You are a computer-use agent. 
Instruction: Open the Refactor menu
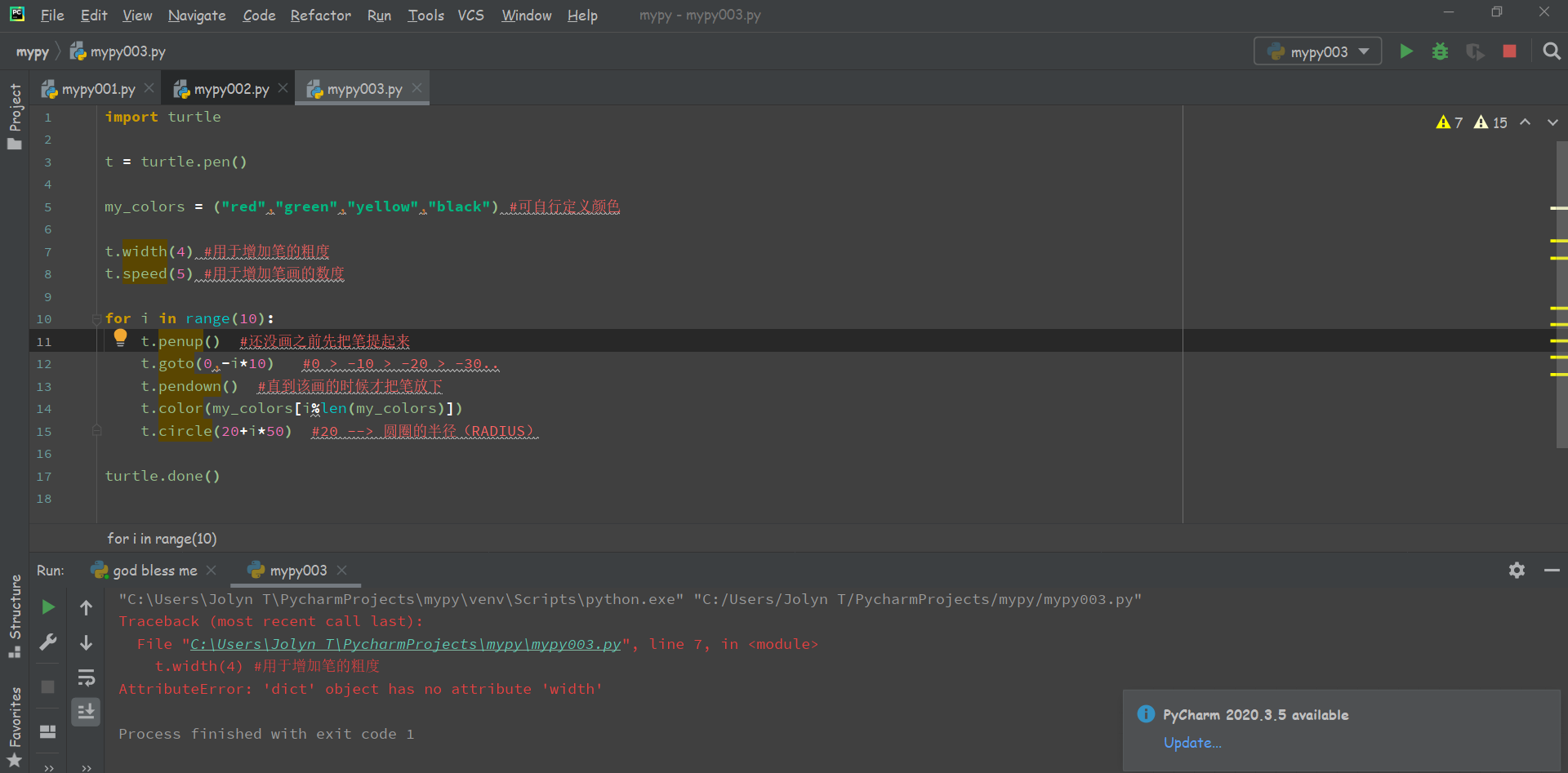tap(320, 16)
